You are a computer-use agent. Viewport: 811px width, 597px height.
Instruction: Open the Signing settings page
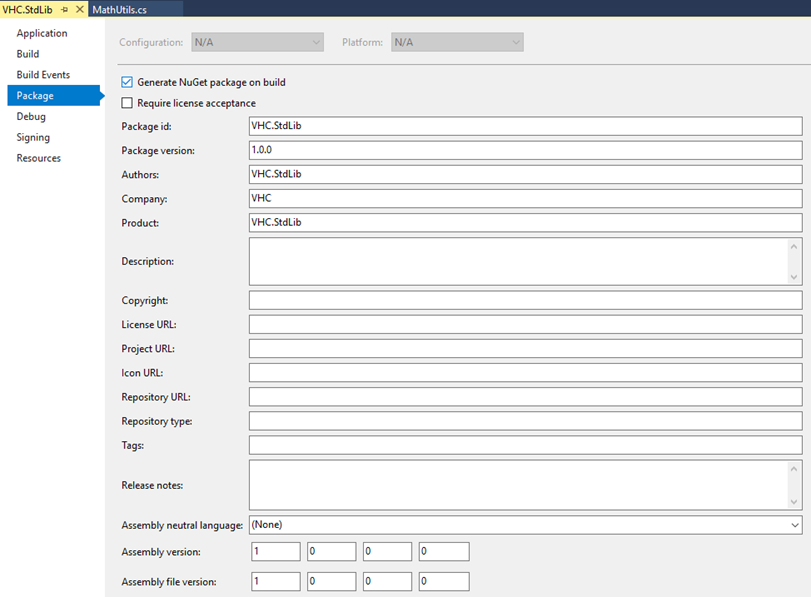[x=33, y=137]
